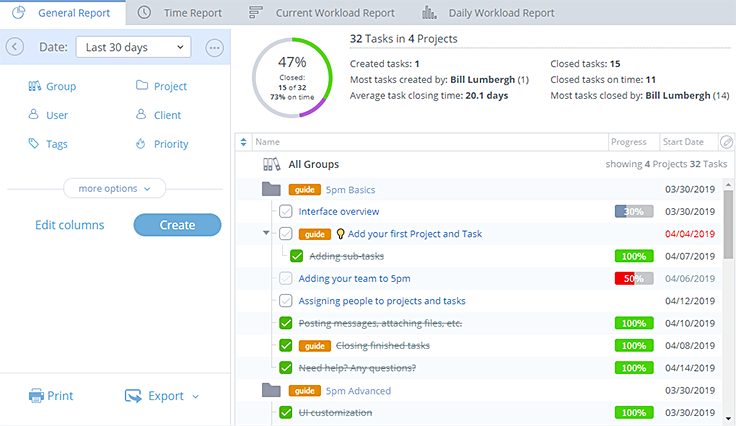Click the Print printer icon
Image resolution: width=736 pixels, height=426 pixels.
(36, 396)
